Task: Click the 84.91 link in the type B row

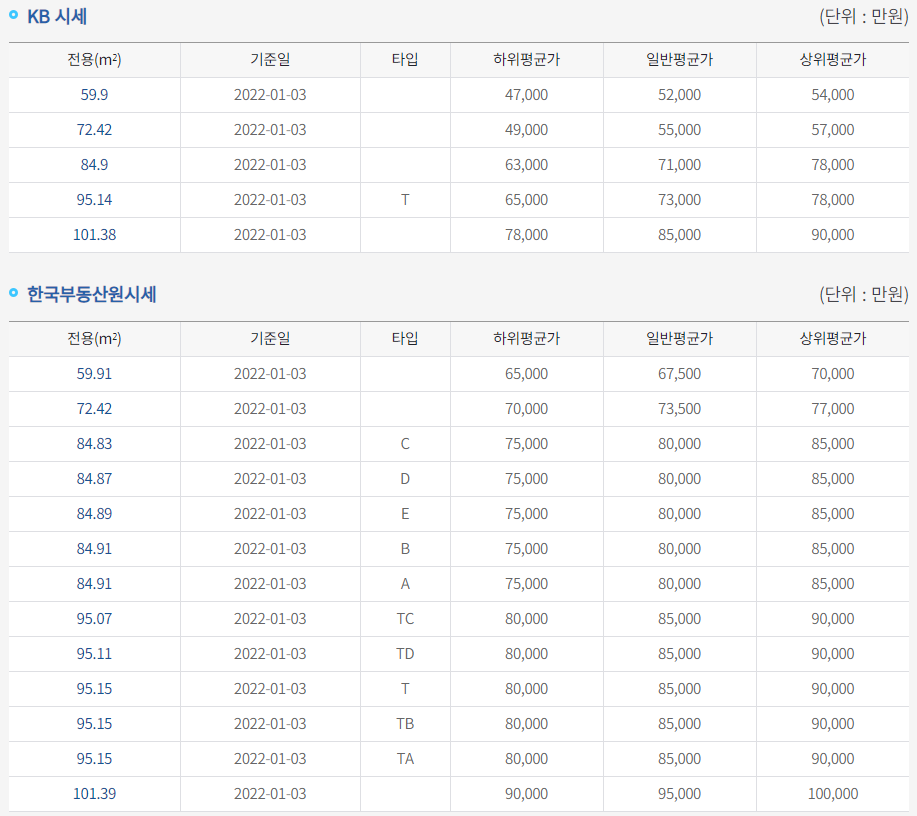Action: [94, 549]
